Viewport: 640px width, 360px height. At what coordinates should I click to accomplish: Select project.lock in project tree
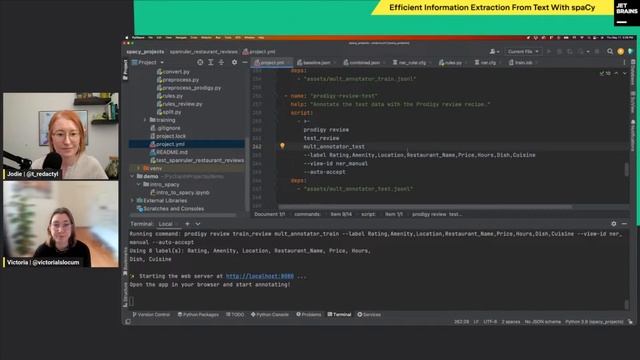tap(168, 136)
